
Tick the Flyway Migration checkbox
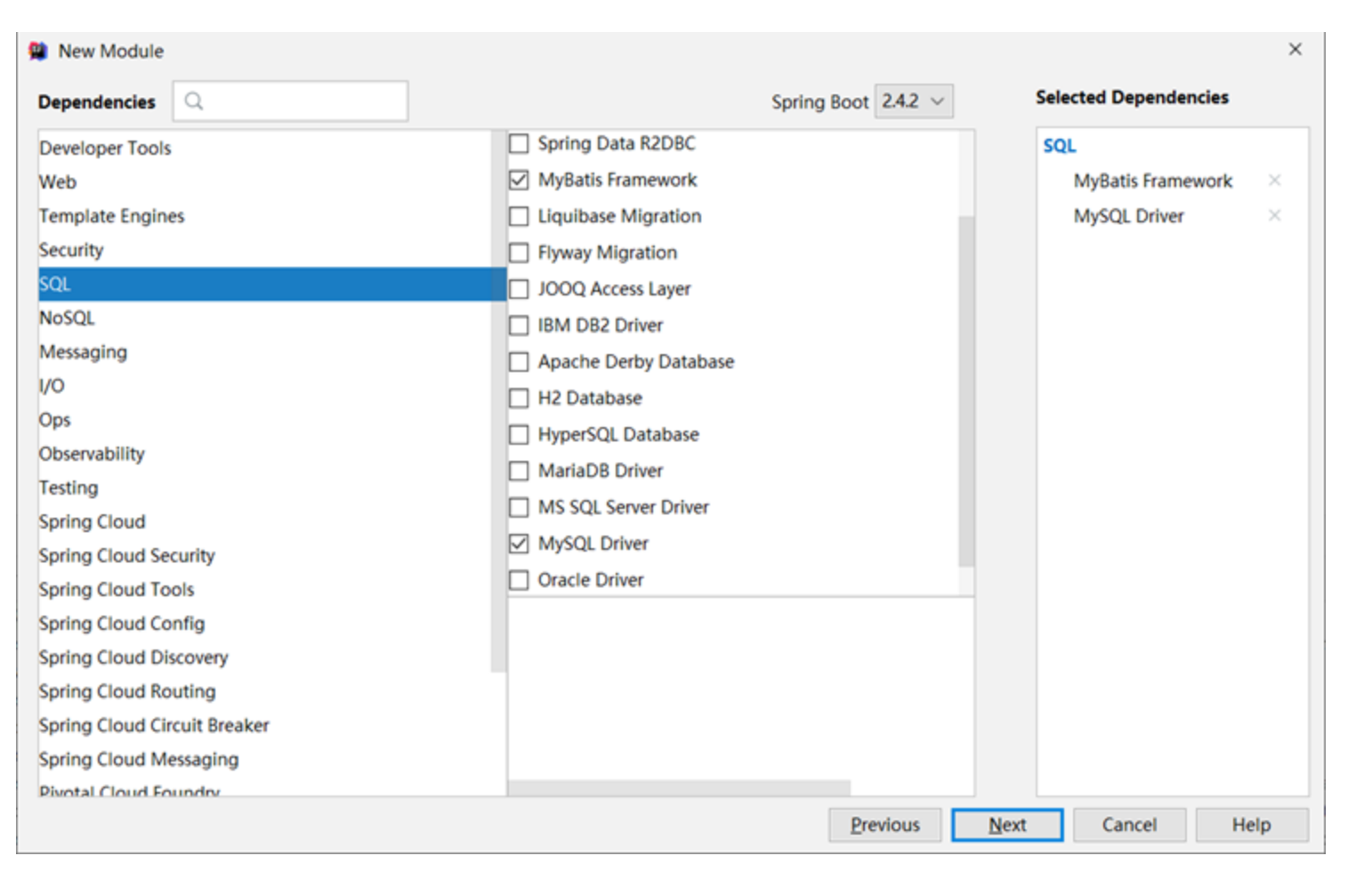[x=519, y=254]
